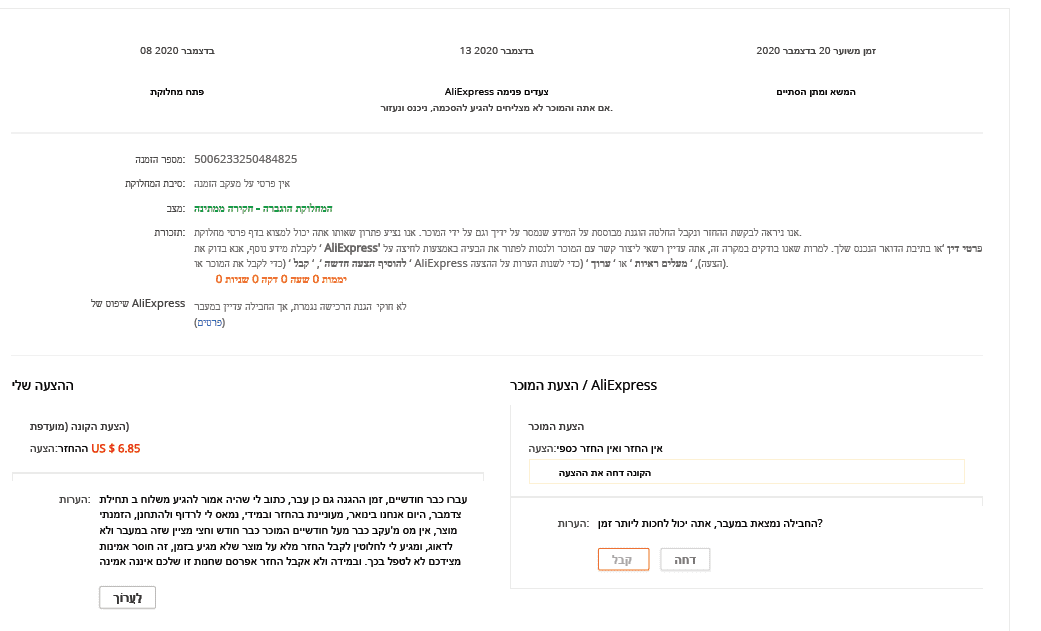This screenshot has width=1041, height=631.
Task: Click the refund amount US $ 6.85
Action: coord(115,449)
